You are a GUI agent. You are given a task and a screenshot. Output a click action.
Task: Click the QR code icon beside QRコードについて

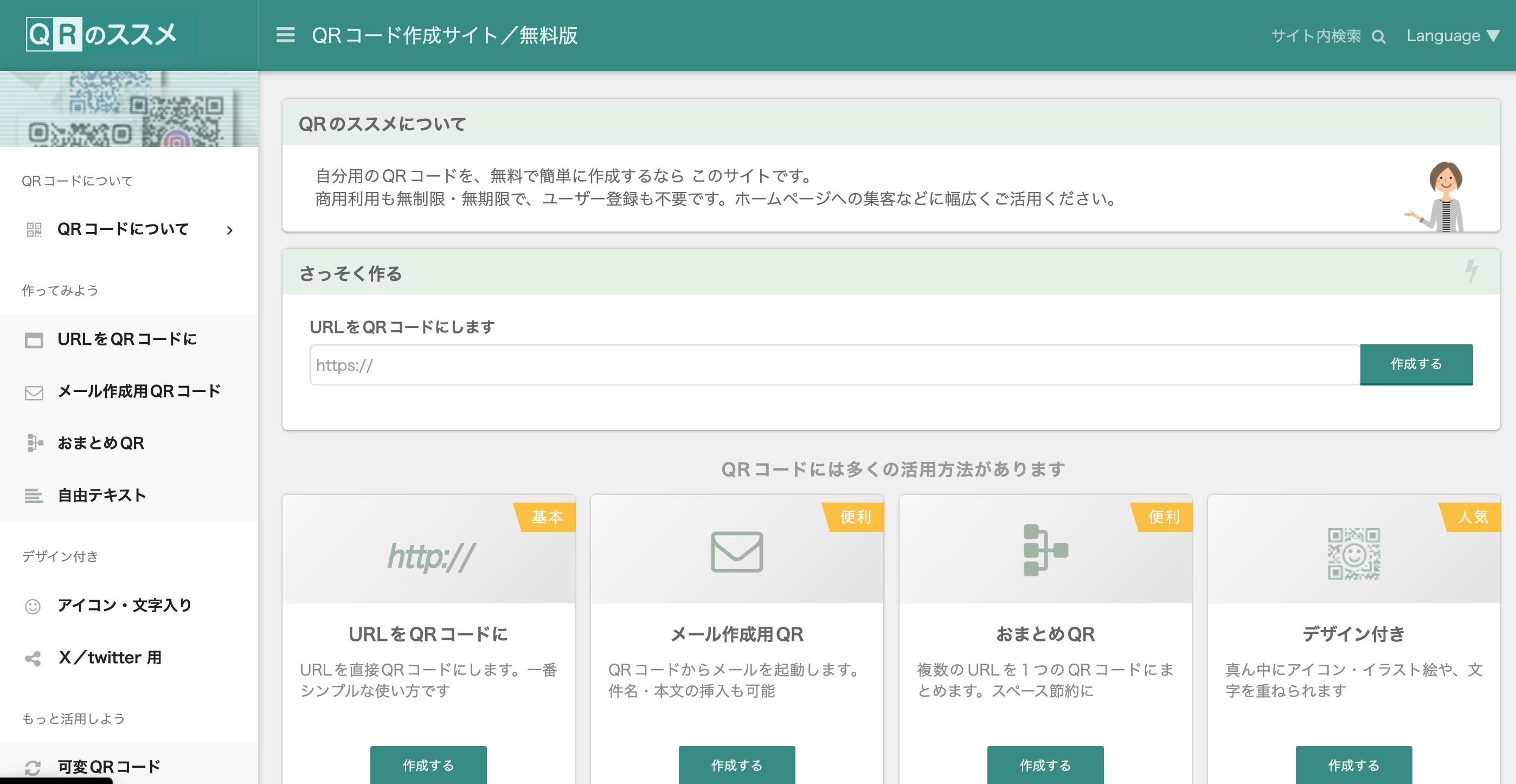[x=34, y=229]
